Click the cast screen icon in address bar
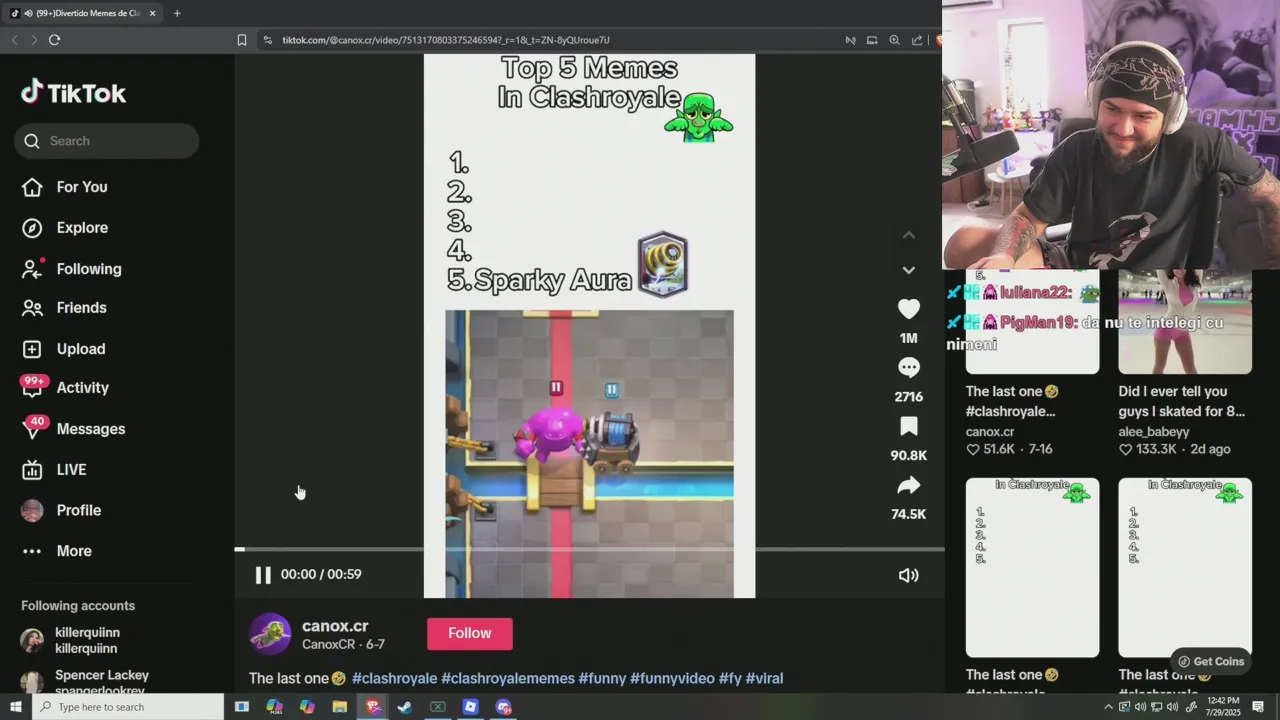1280x720 pixels. click(872, 40)
